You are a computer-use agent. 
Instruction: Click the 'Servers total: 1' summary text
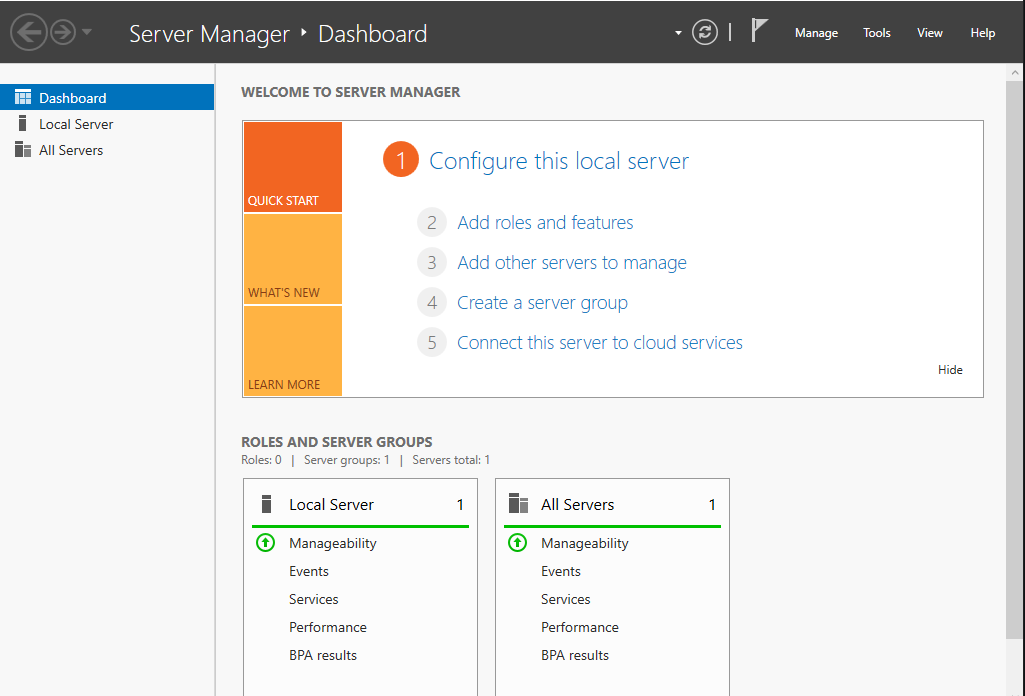pos(451,460)
